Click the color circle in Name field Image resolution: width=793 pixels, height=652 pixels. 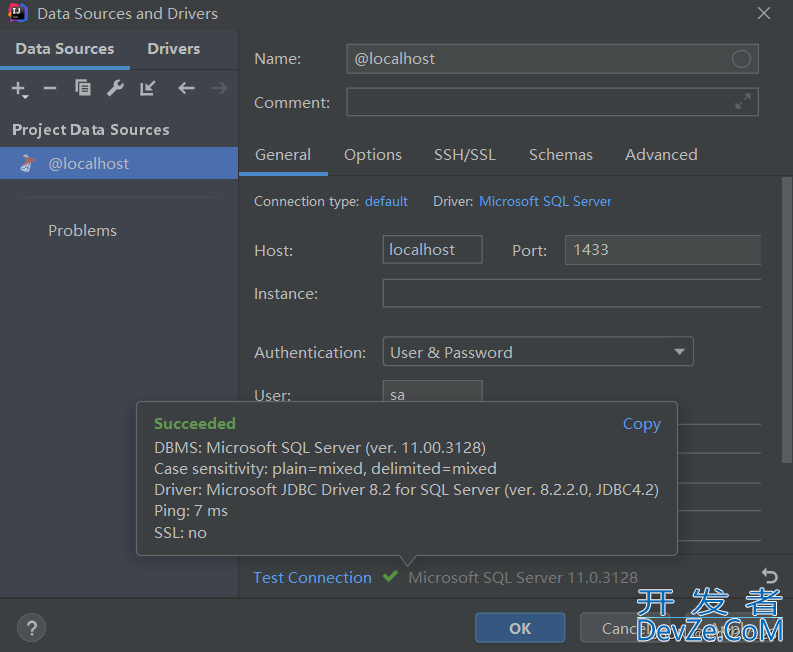741,59
